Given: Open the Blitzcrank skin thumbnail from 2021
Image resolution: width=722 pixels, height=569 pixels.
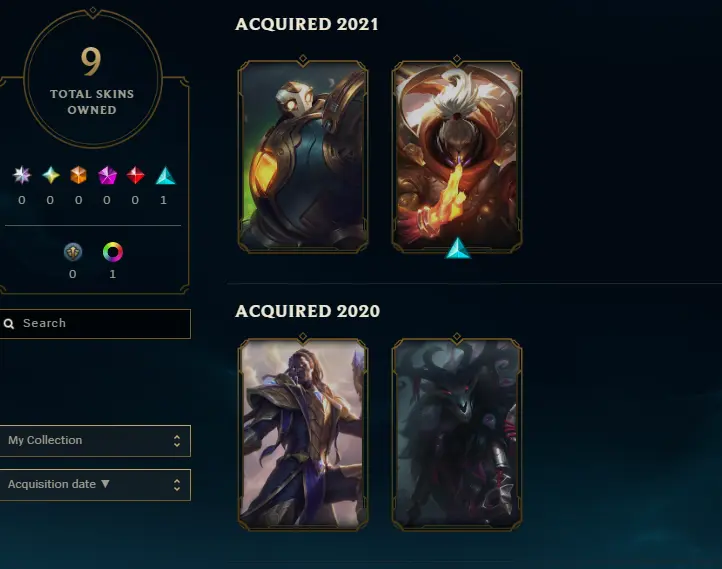Looking at the screenshot, I should click(x=303, y=157).
